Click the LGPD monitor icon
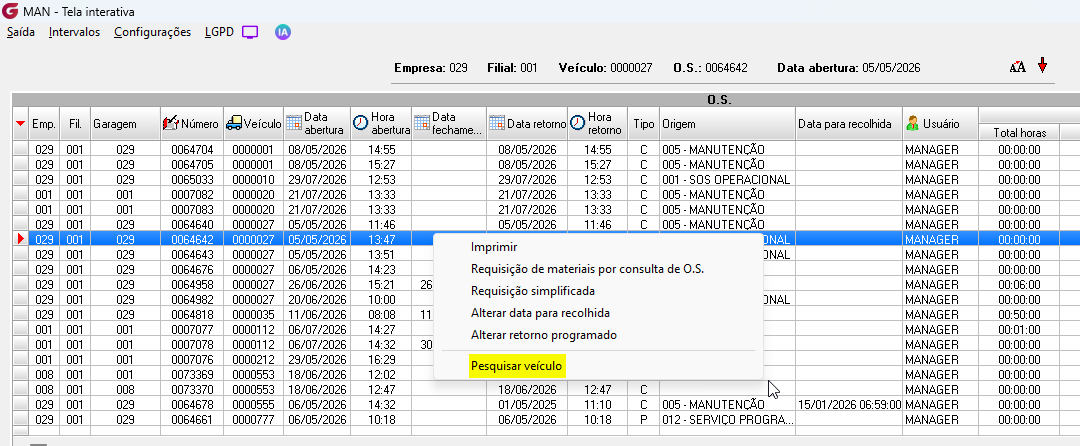This screenshot has height=446, width=1080. point(250,32)
